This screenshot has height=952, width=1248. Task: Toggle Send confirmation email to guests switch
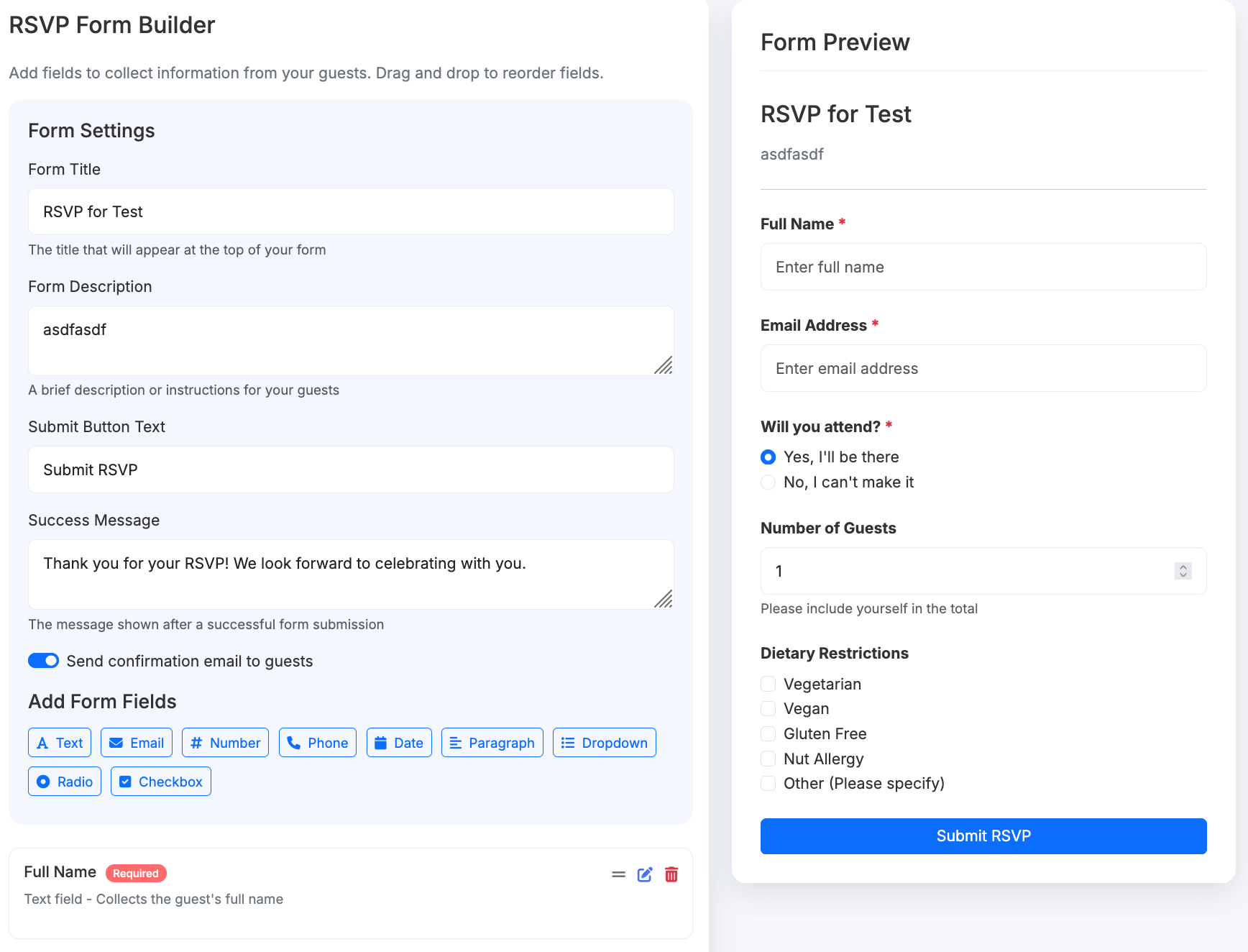pos(44,661)
